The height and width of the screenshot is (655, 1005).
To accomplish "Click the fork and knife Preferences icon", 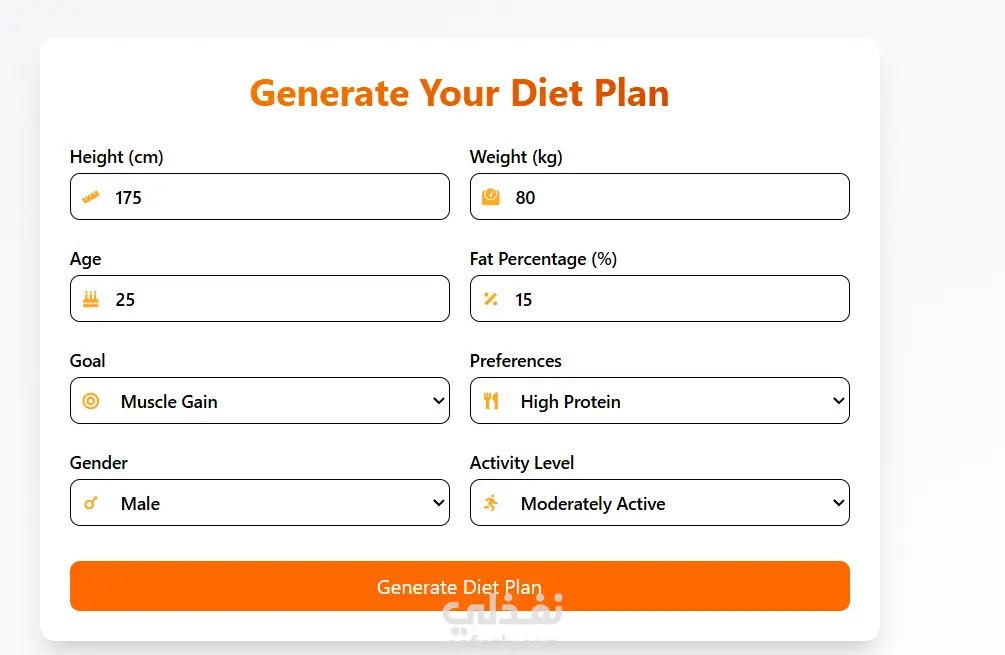I will coord(491,401).
